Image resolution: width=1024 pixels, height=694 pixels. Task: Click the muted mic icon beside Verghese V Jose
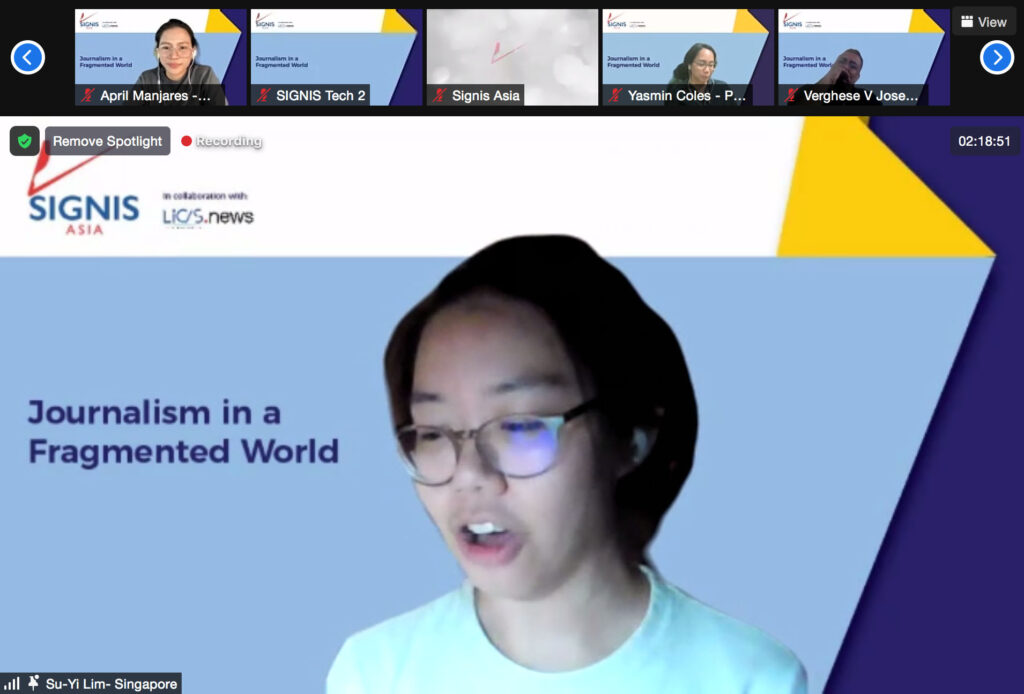[792, 96]
